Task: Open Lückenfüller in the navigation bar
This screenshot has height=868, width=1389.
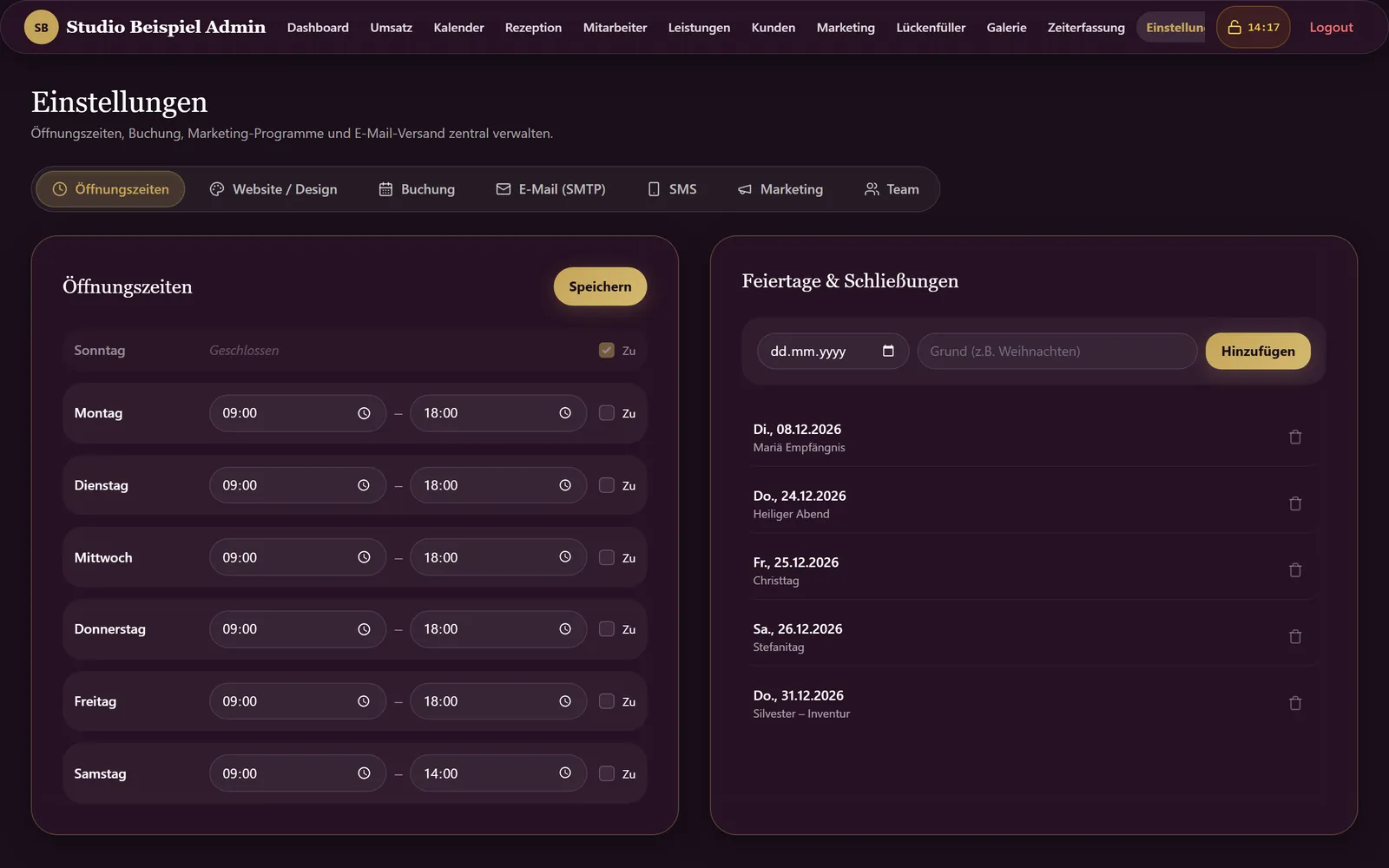Action: pyautogui.click(x=931, y=28)
